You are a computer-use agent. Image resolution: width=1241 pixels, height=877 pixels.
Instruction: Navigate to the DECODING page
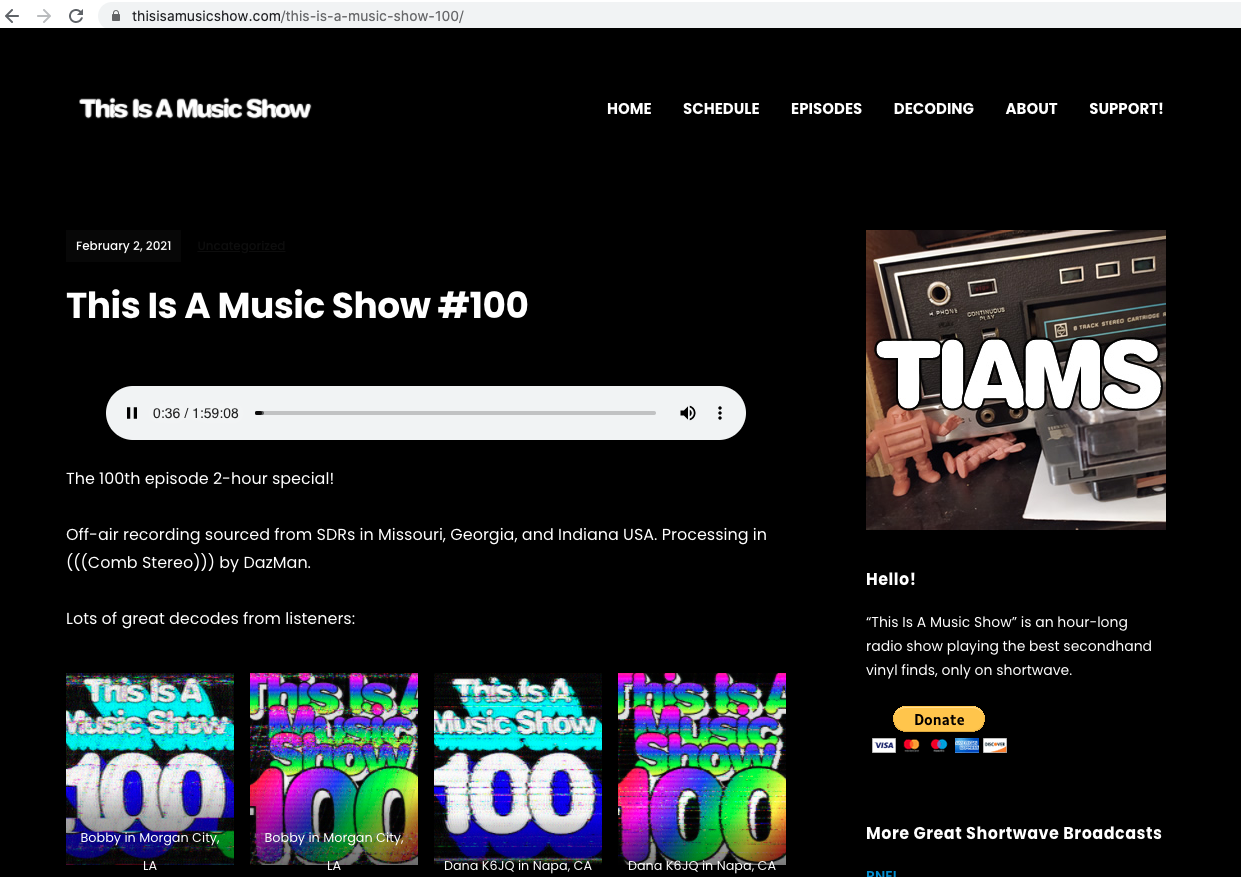[933, 109]
